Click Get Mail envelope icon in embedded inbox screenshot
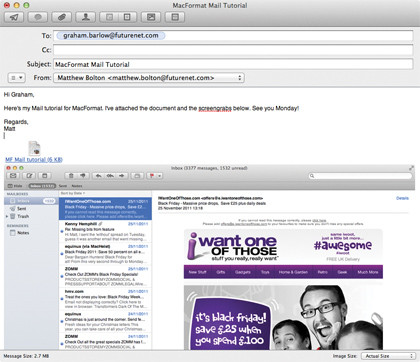 (x=13, y=176)
